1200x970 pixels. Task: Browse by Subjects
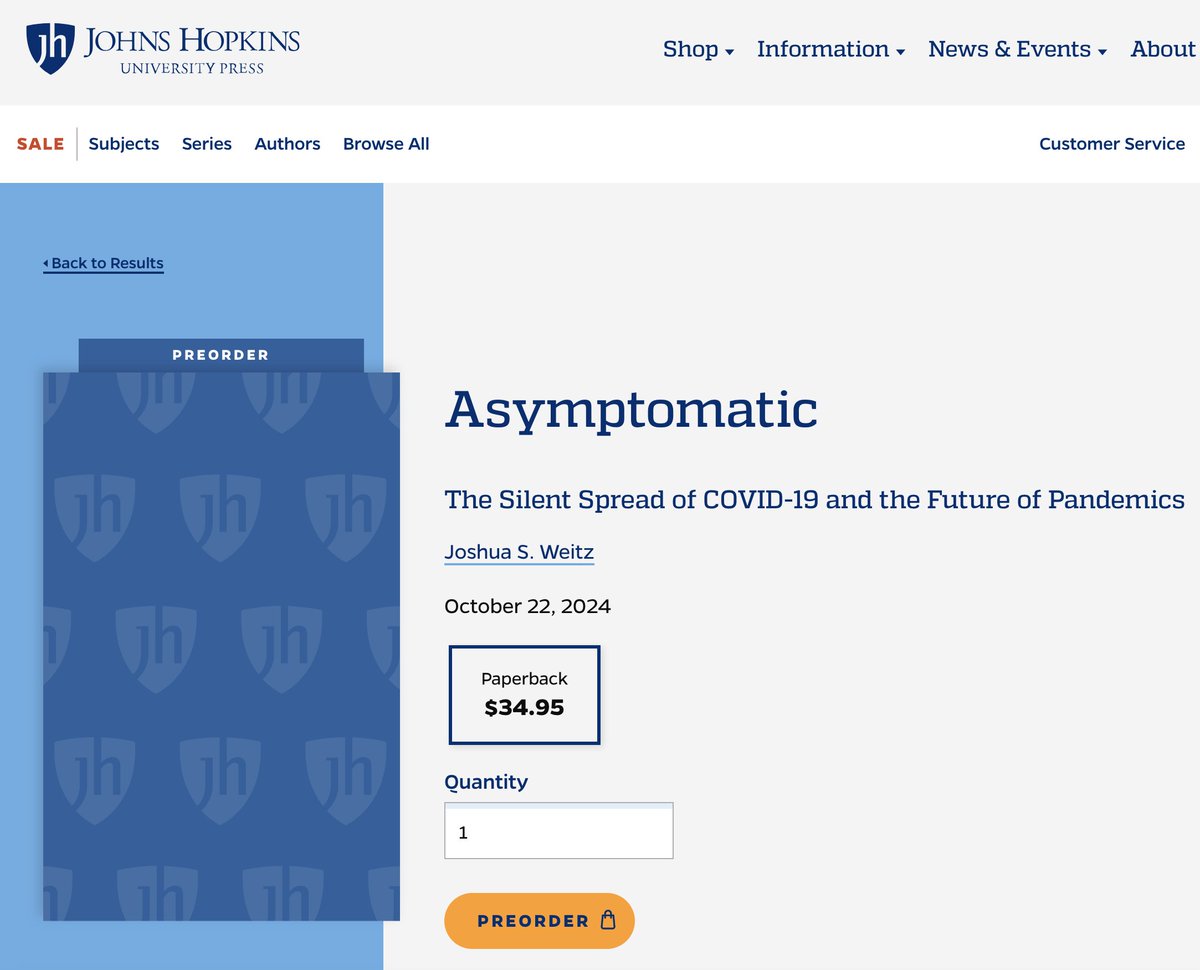click(124, 144)
